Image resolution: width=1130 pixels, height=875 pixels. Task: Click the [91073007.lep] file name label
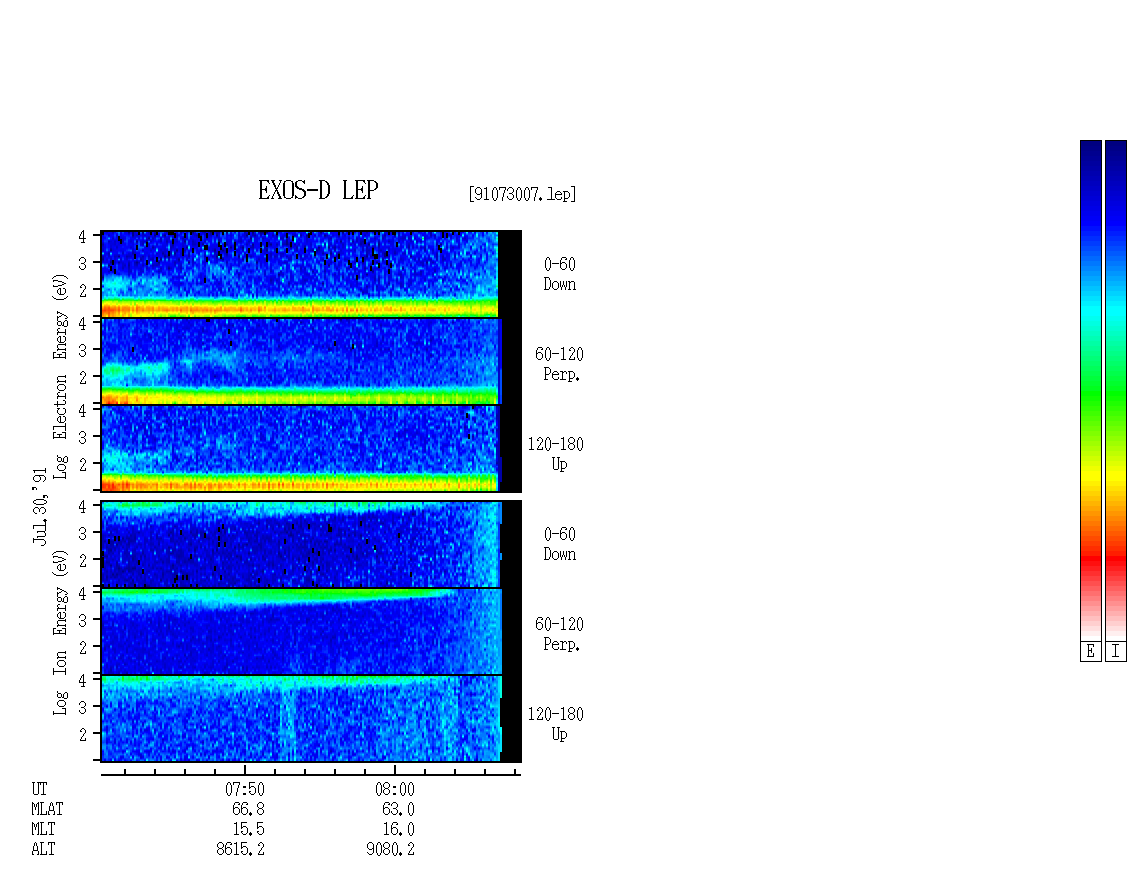522,194
